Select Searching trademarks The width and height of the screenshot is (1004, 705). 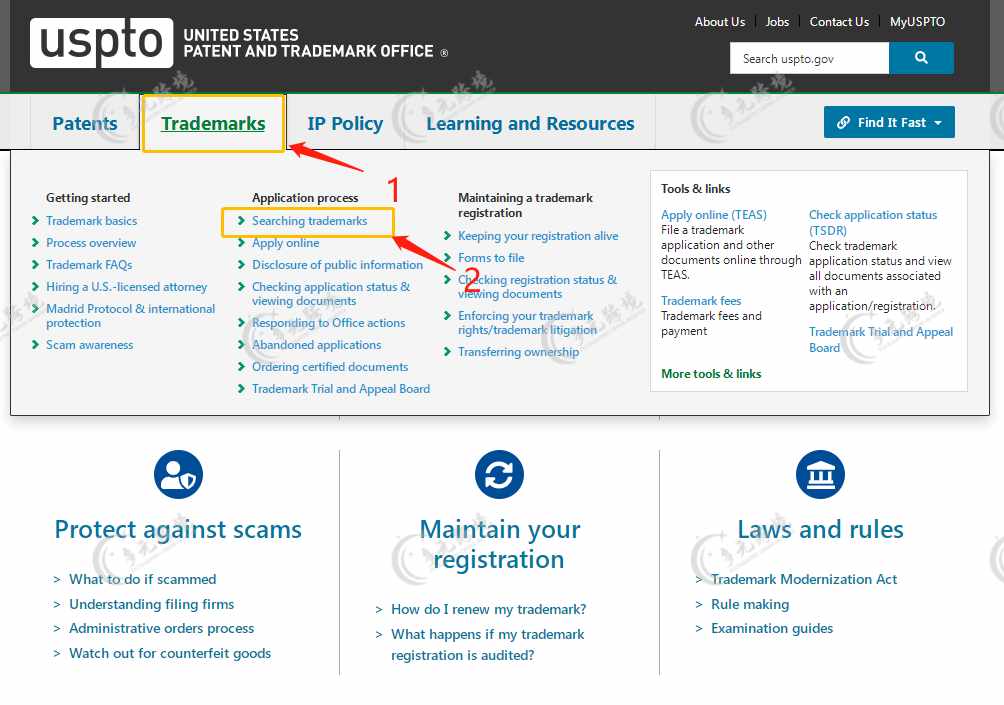pos(309,221)
